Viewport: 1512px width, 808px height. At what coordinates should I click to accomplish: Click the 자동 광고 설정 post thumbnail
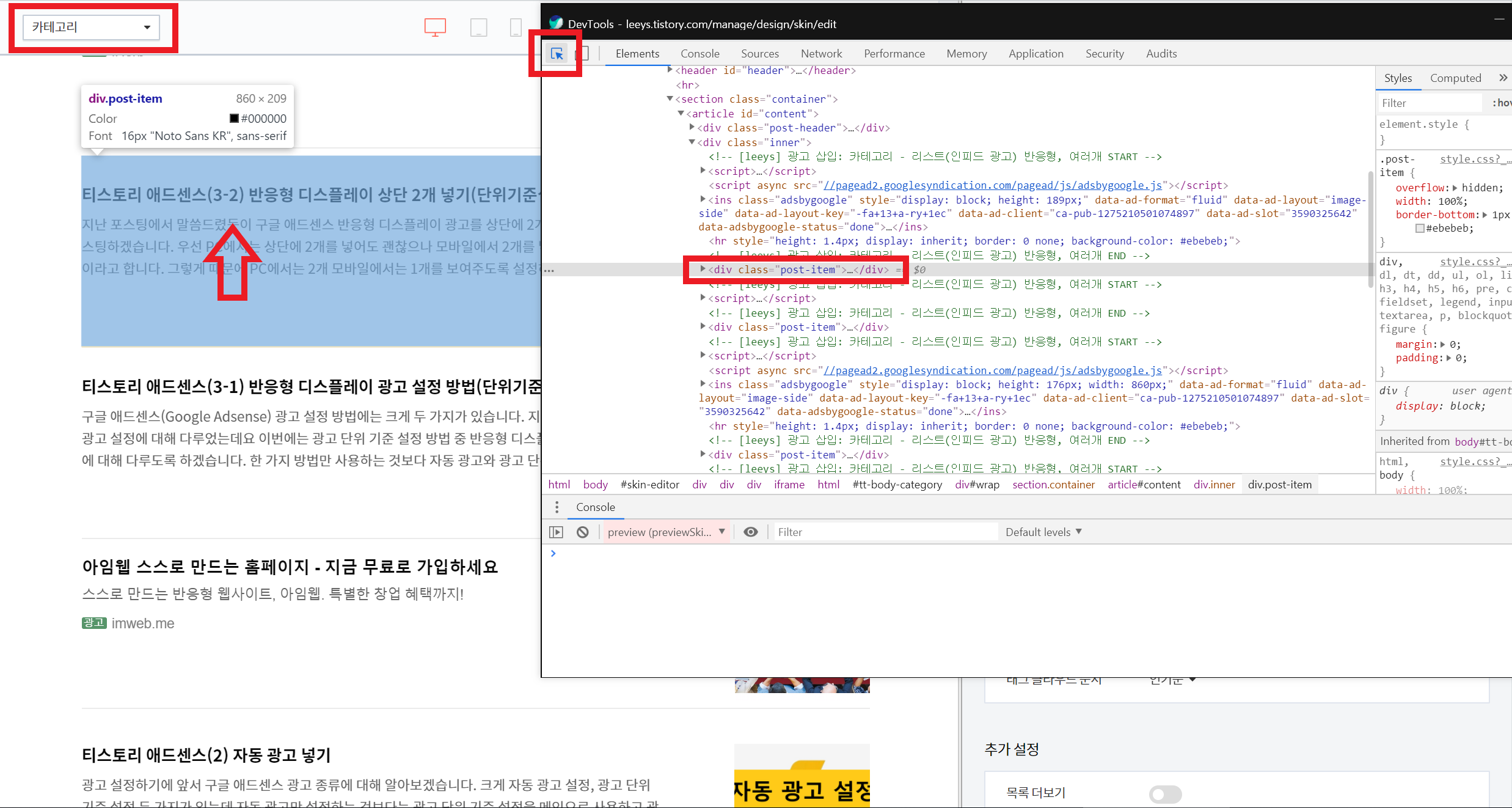tap(802, 776)
